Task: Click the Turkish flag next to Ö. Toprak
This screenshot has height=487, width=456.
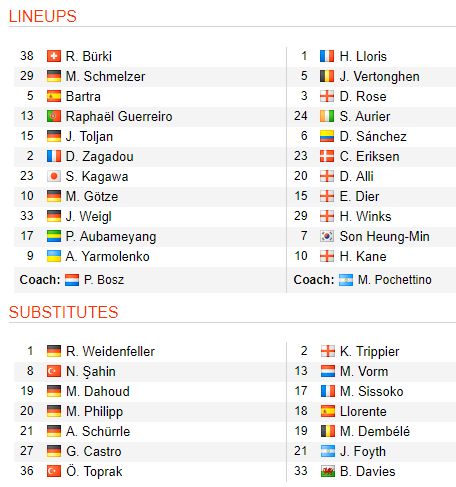Action: (x=54, y=471)
